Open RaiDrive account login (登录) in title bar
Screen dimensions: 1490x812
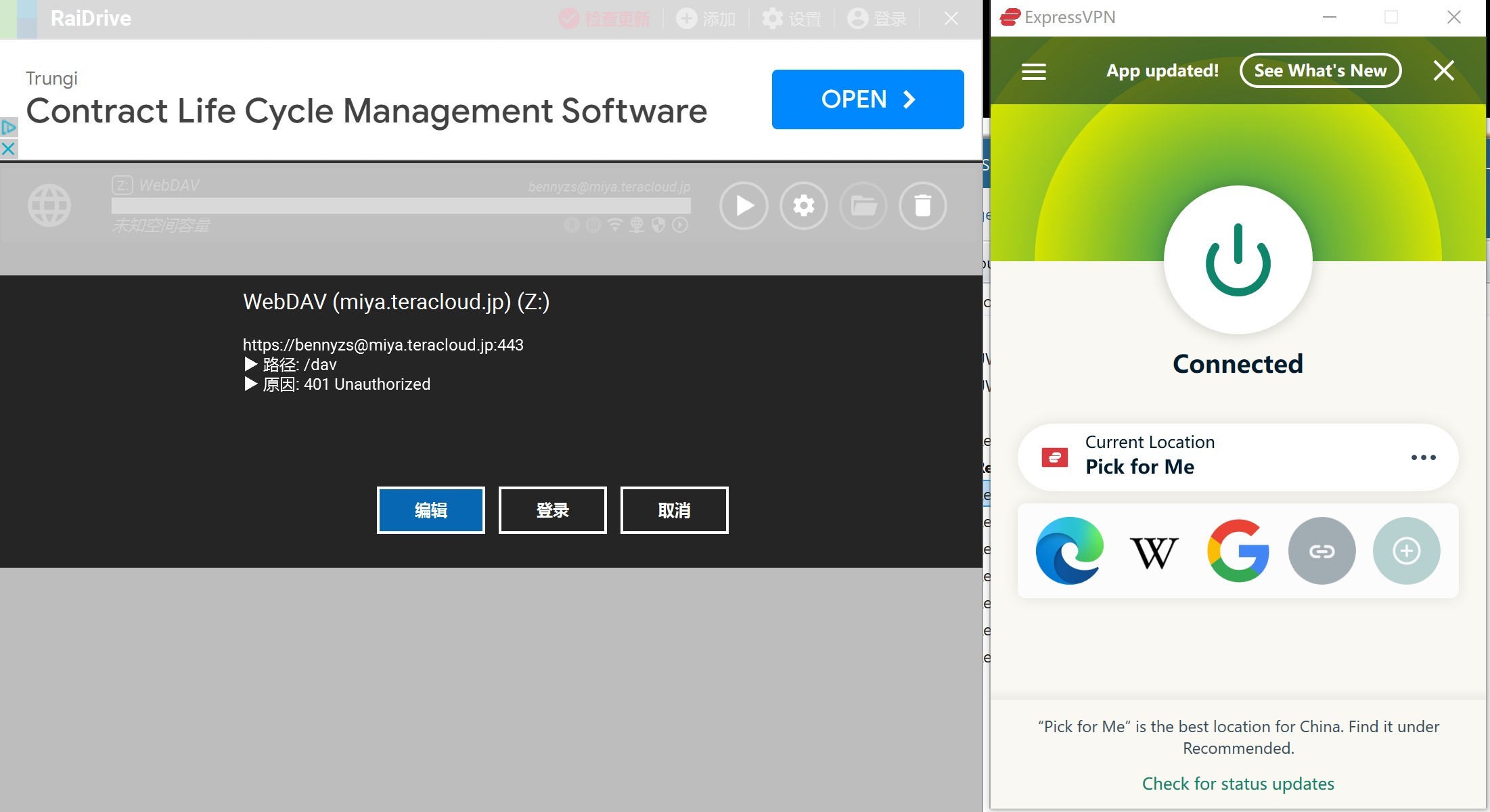click(x=877, y=18)
